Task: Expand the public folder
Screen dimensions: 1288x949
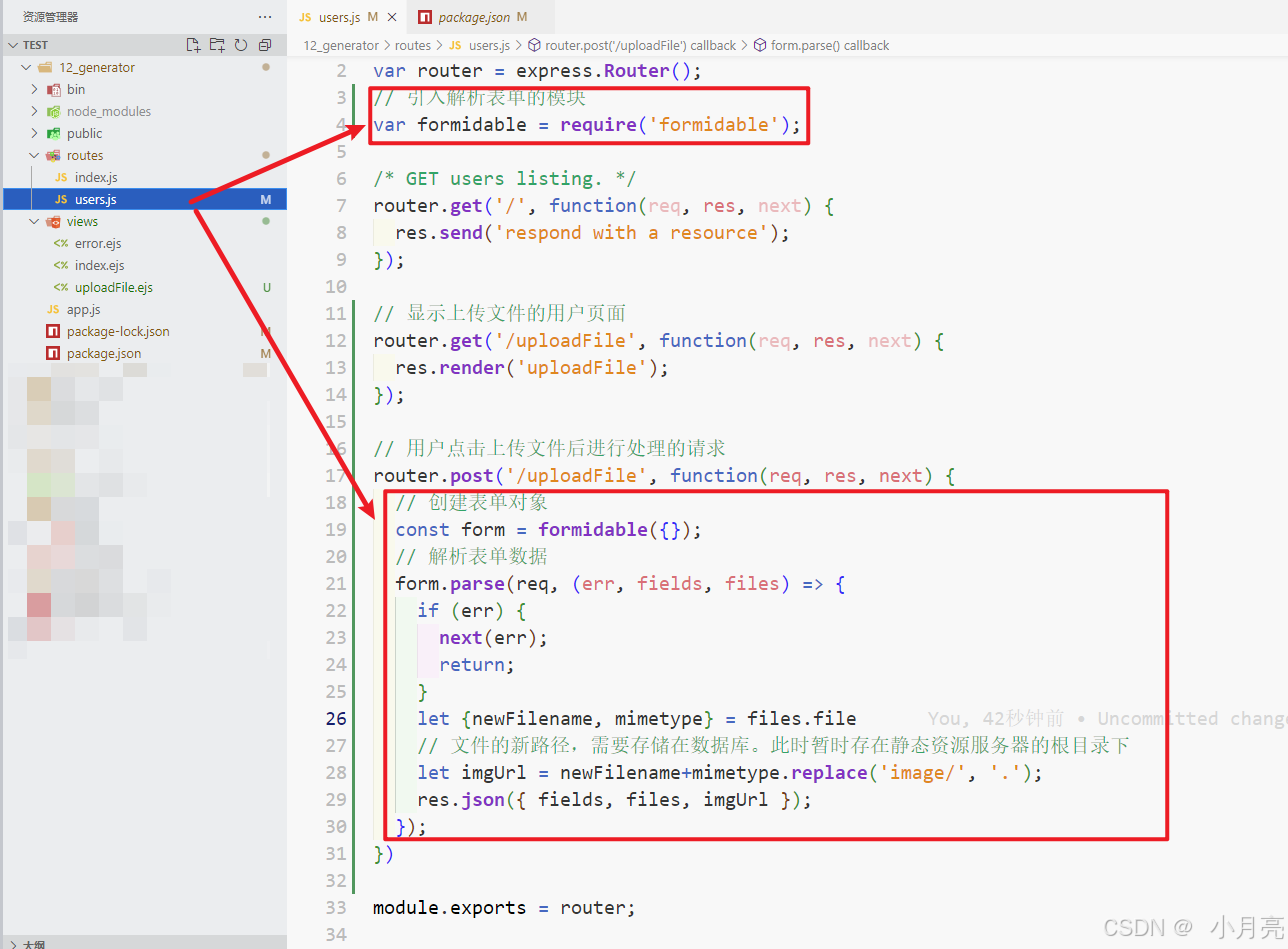Action: tap(34, 133)
